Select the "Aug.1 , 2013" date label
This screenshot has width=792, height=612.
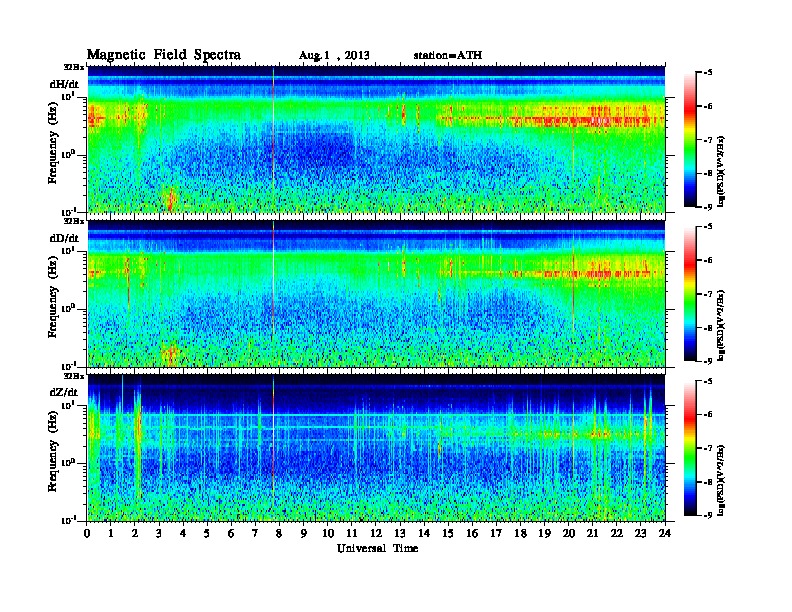tap(334, 56)
